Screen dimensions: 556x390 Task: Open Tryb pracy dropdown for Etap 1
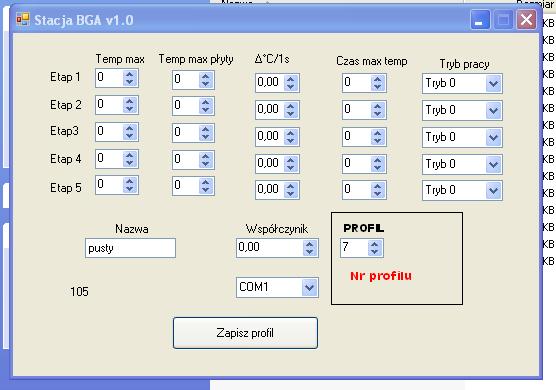pyautogui.click(x=493, y=84)
